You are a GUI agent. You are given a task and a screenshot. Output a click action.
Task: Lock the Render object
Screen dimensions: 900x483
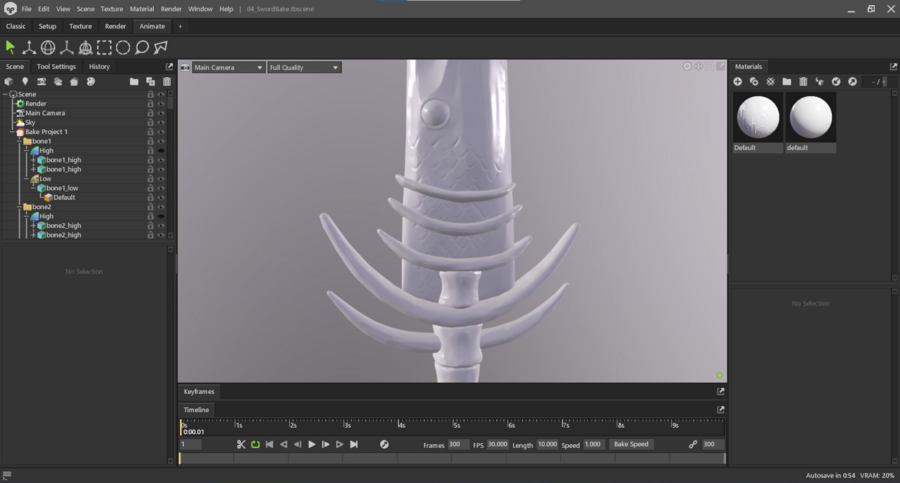pos(150,103)
